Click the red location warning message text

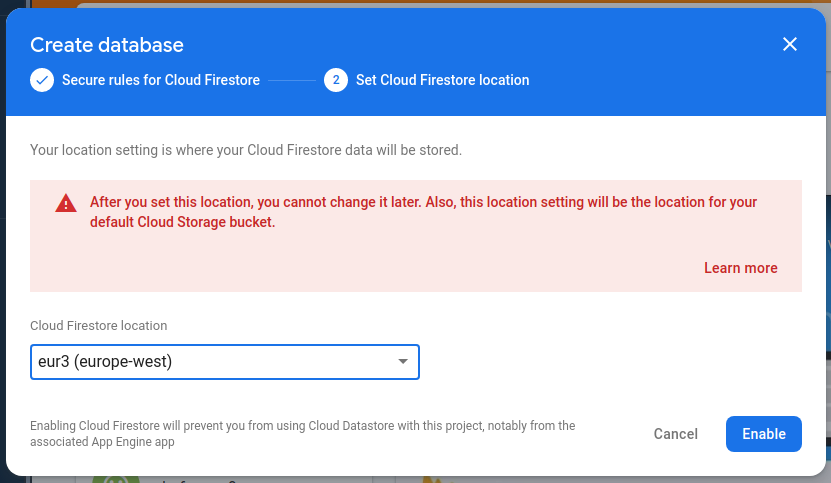click(423, 212)
